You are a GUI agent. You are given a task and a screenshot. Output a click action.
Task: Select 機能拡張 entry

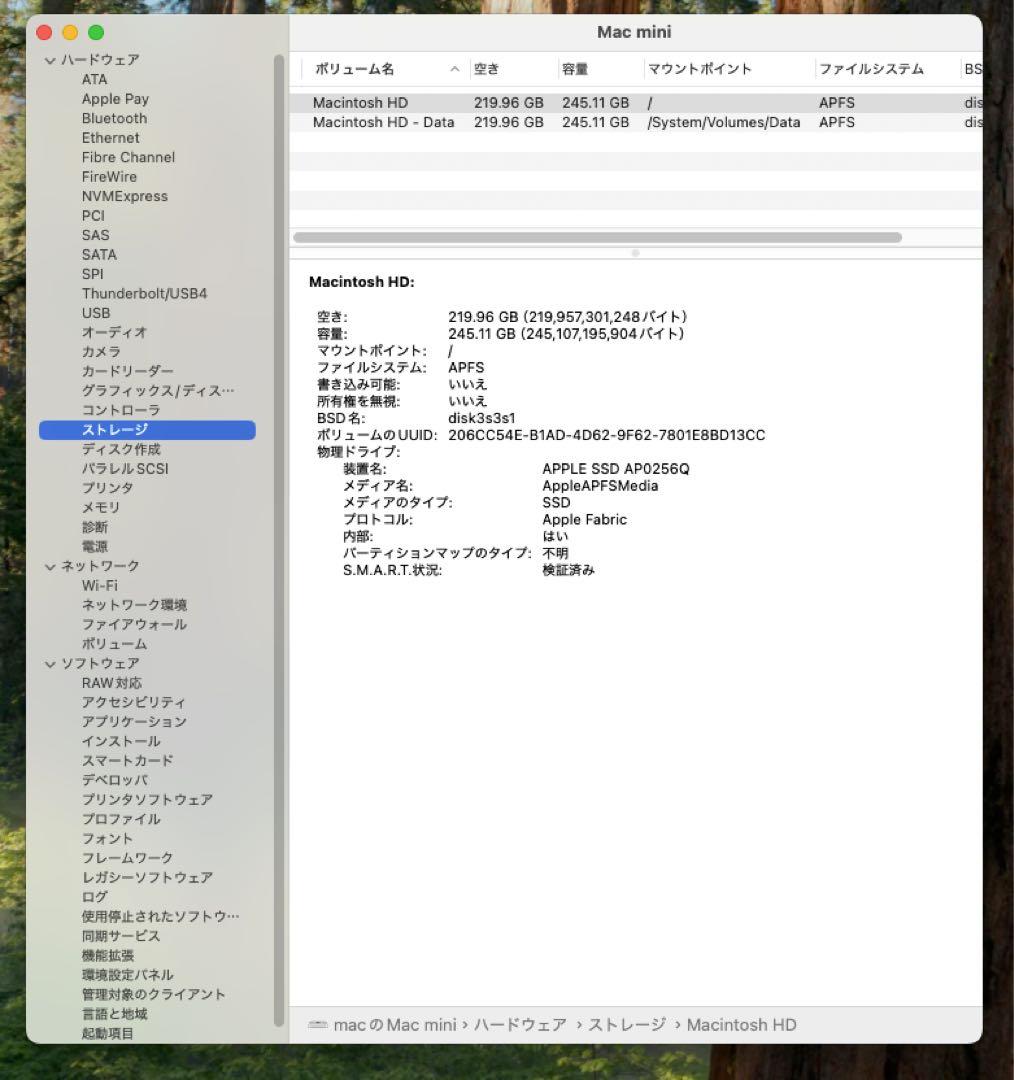(107, 955)
